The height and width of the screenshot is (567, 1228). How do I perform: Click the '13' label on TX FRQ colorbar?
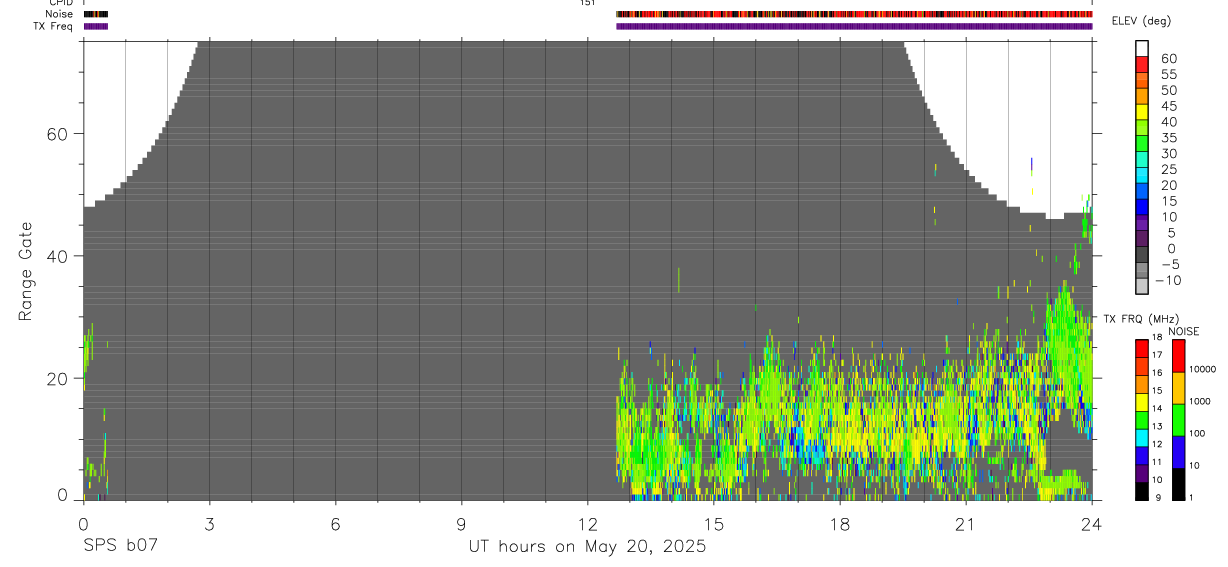(1157, 427)
